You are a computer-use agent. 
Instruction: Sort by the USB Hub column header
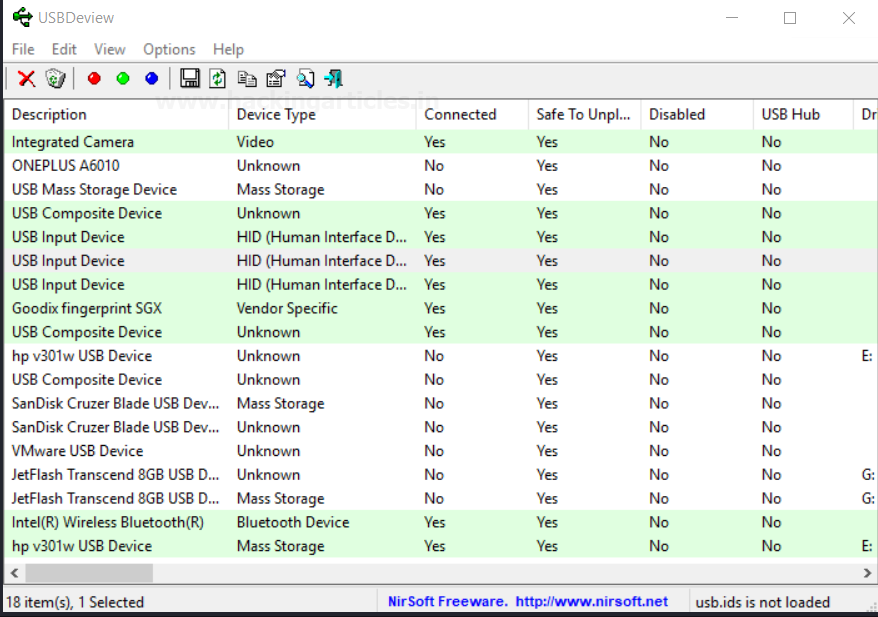pos(803,114)
